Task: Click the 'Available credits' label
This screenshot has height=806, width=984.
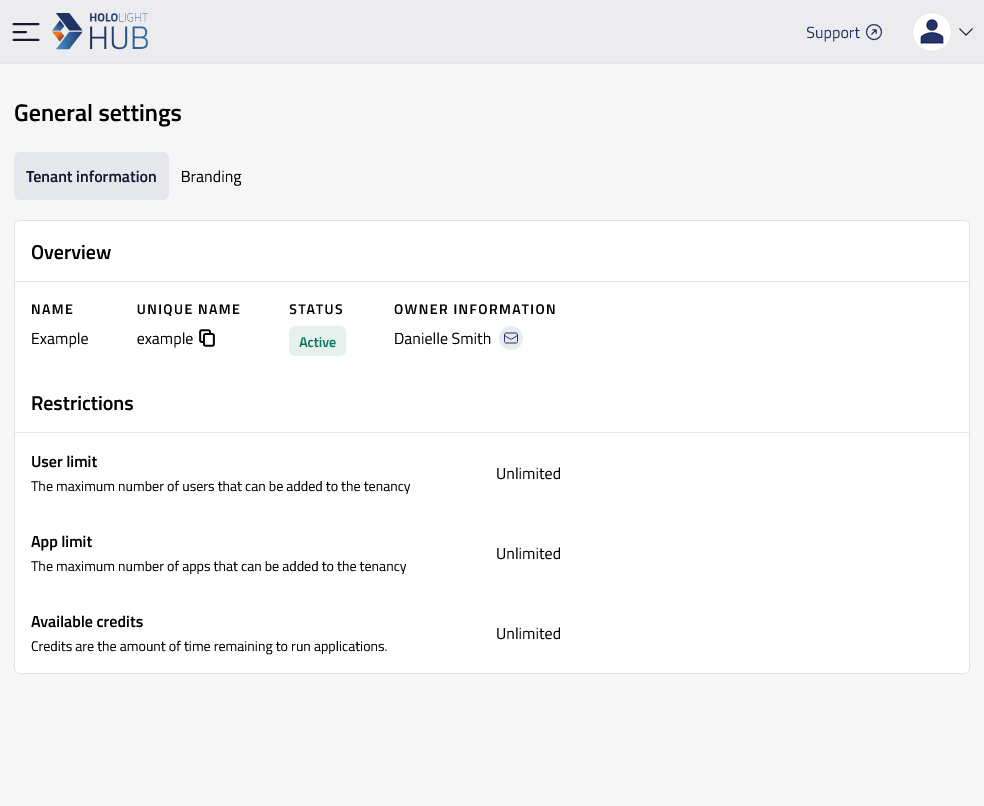Action: coord(87,622)
